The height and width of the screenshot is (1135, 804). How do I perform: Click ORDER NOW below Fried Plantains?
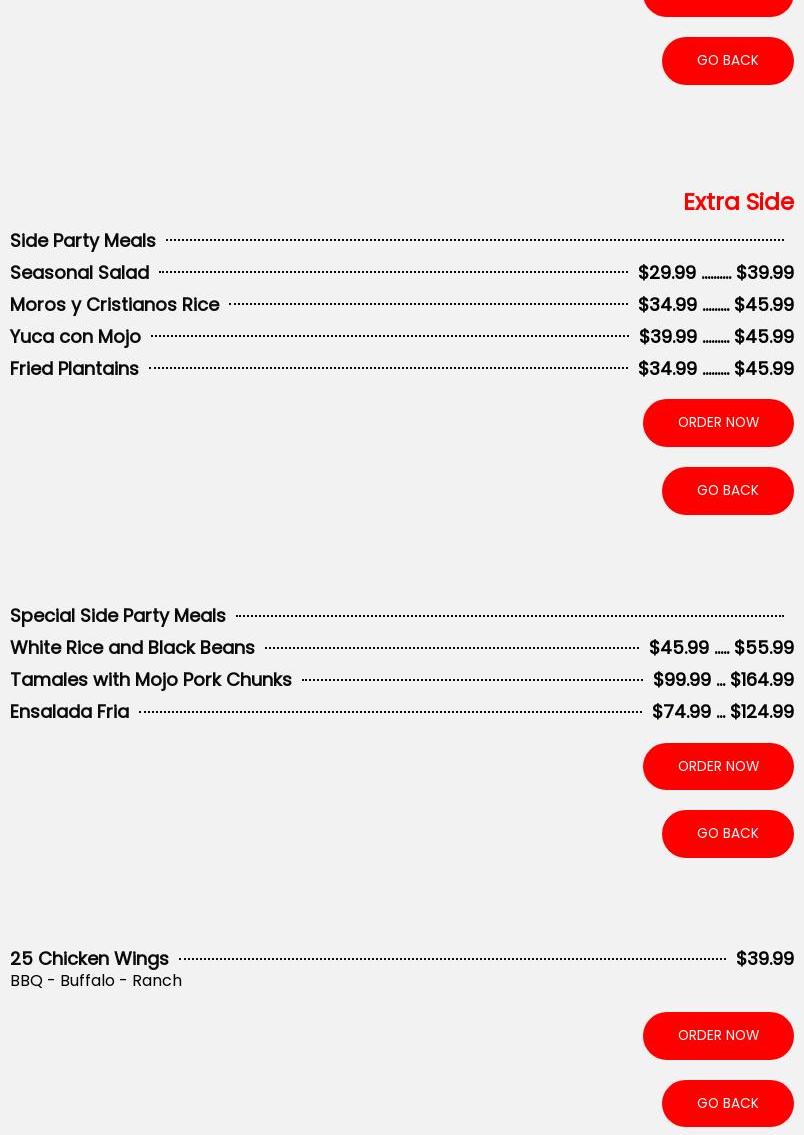[718, 422]
